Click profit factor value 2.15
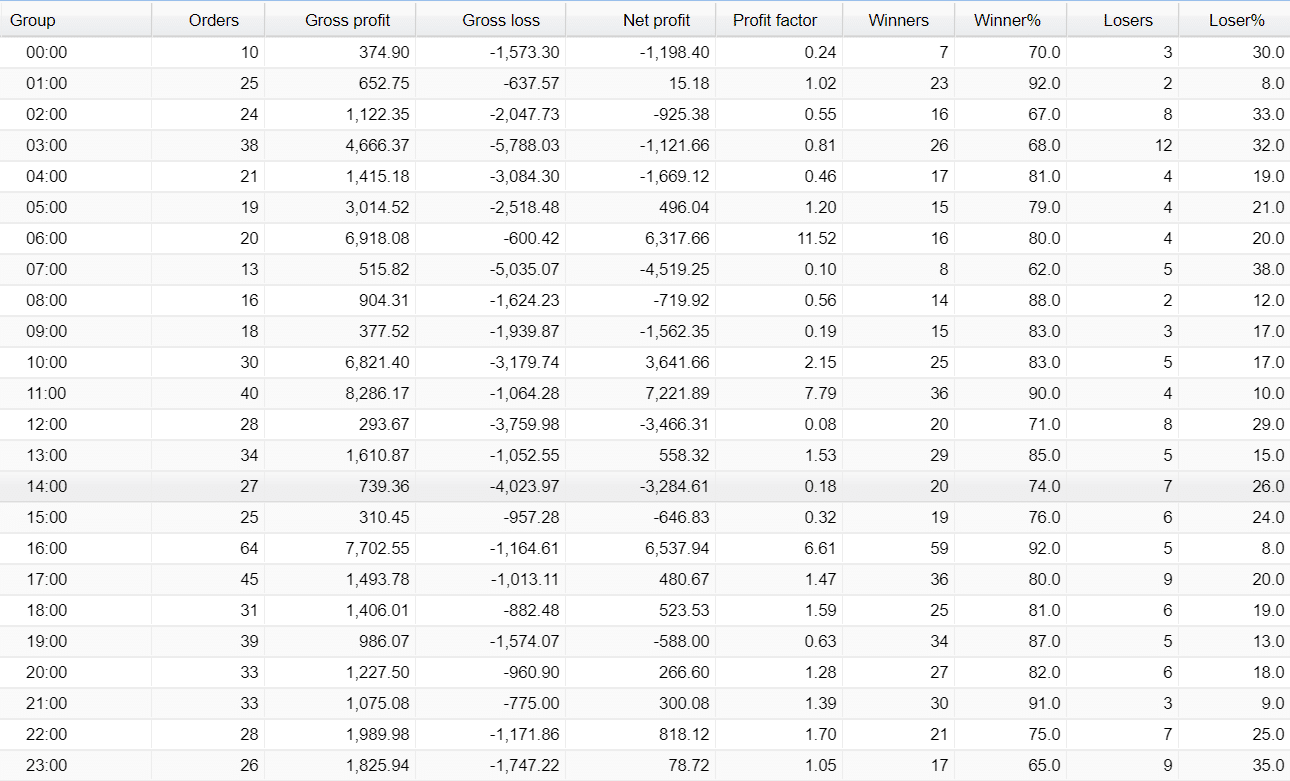 [821, 363]
